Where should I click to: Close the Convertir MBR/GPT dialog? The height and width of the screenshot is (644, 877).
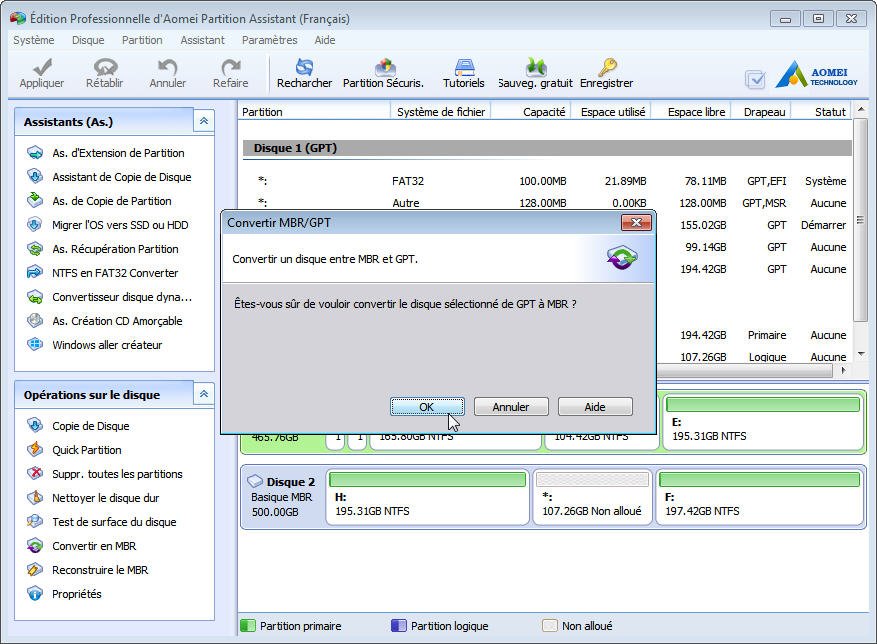[x=636, y=223]
